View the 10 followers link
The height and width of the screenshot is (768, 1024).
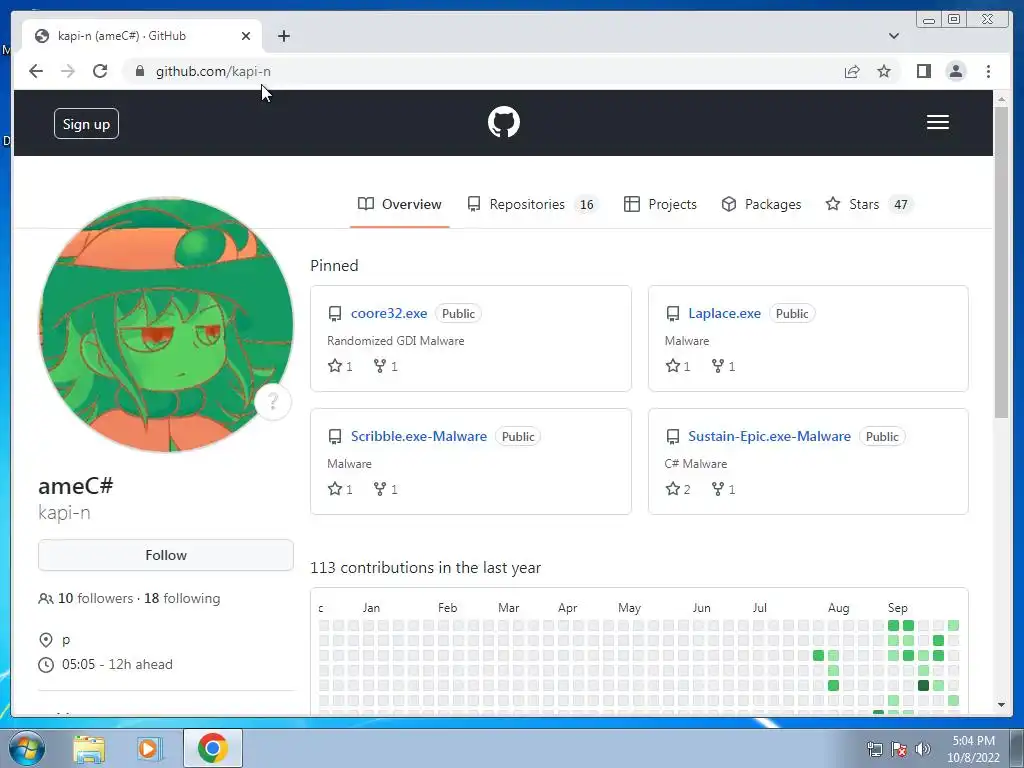(x=86, y=598)
